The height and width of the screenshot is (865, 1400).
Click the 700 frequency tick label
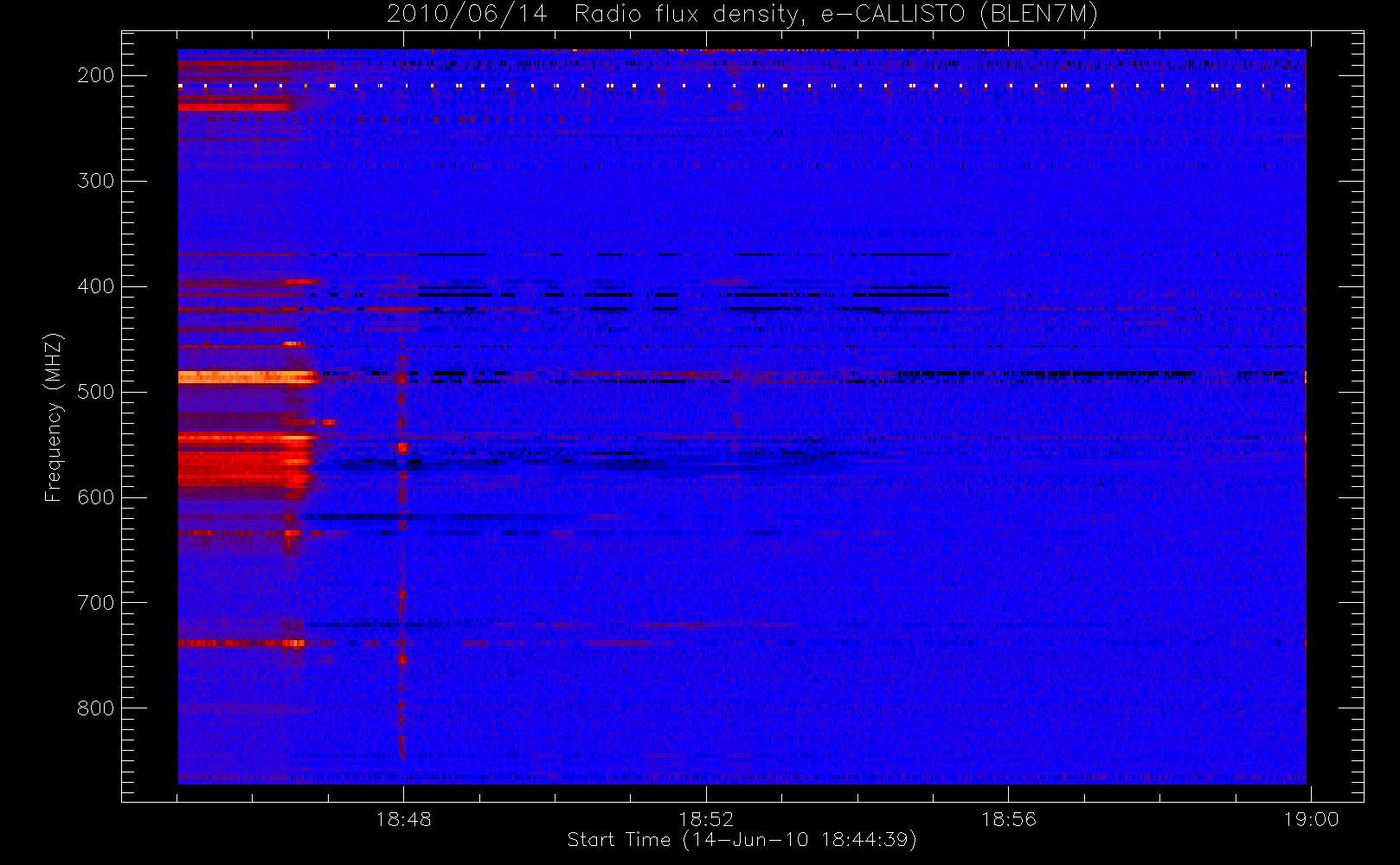[x=95, y=603]
